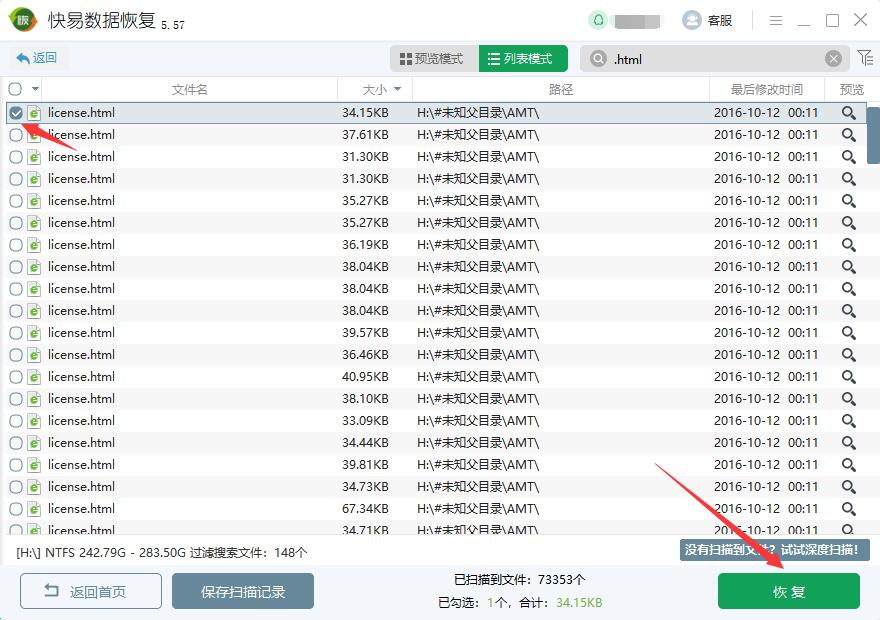Toggle the select-all checkbox in the header
Image resolution: width=880 pixels, height=620 pixels.
point(15,89)
